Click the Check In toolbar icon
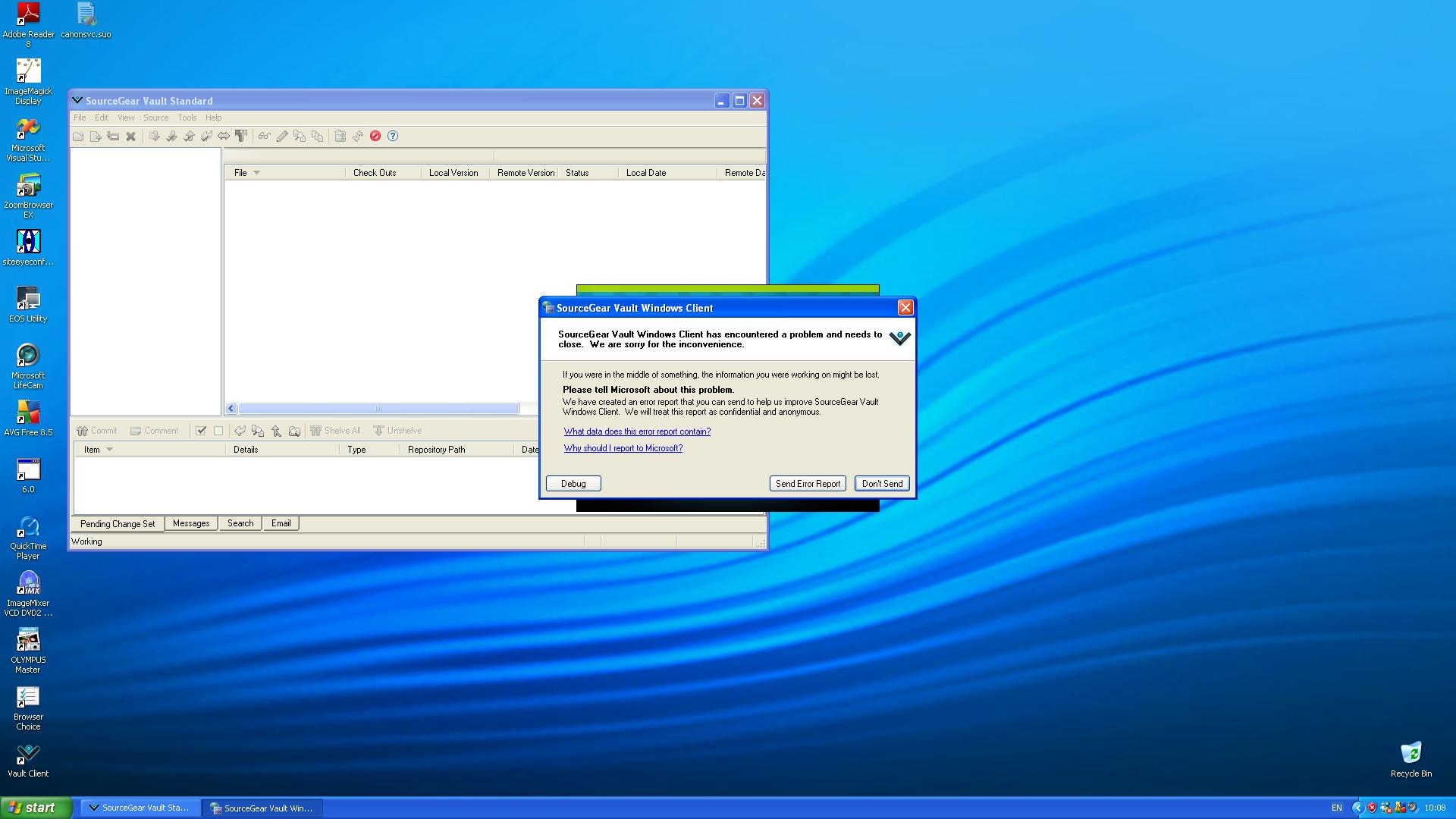1456x819 pixels. click(189, 136)
